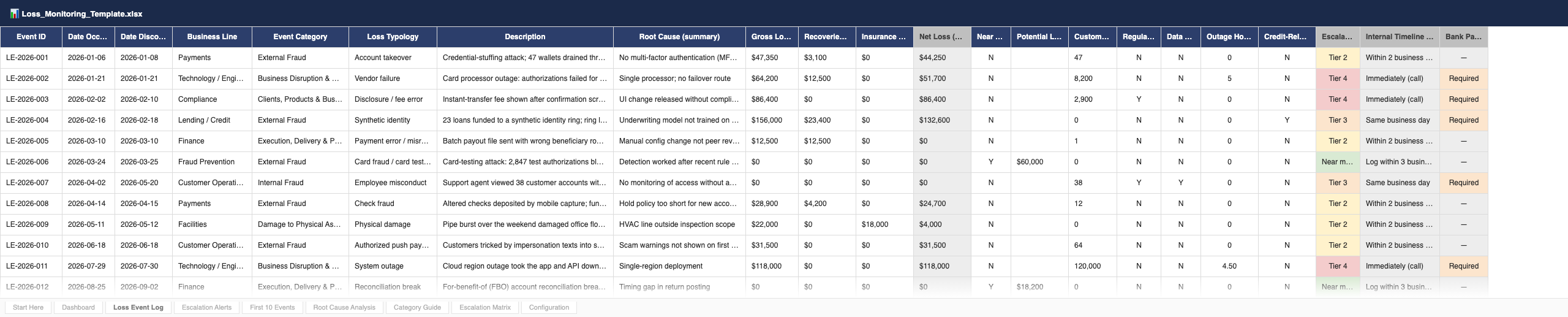The height and width of the screenshot is (317, 1568).
Task: Click the Internal Fraud category cell
Action: 300,183
